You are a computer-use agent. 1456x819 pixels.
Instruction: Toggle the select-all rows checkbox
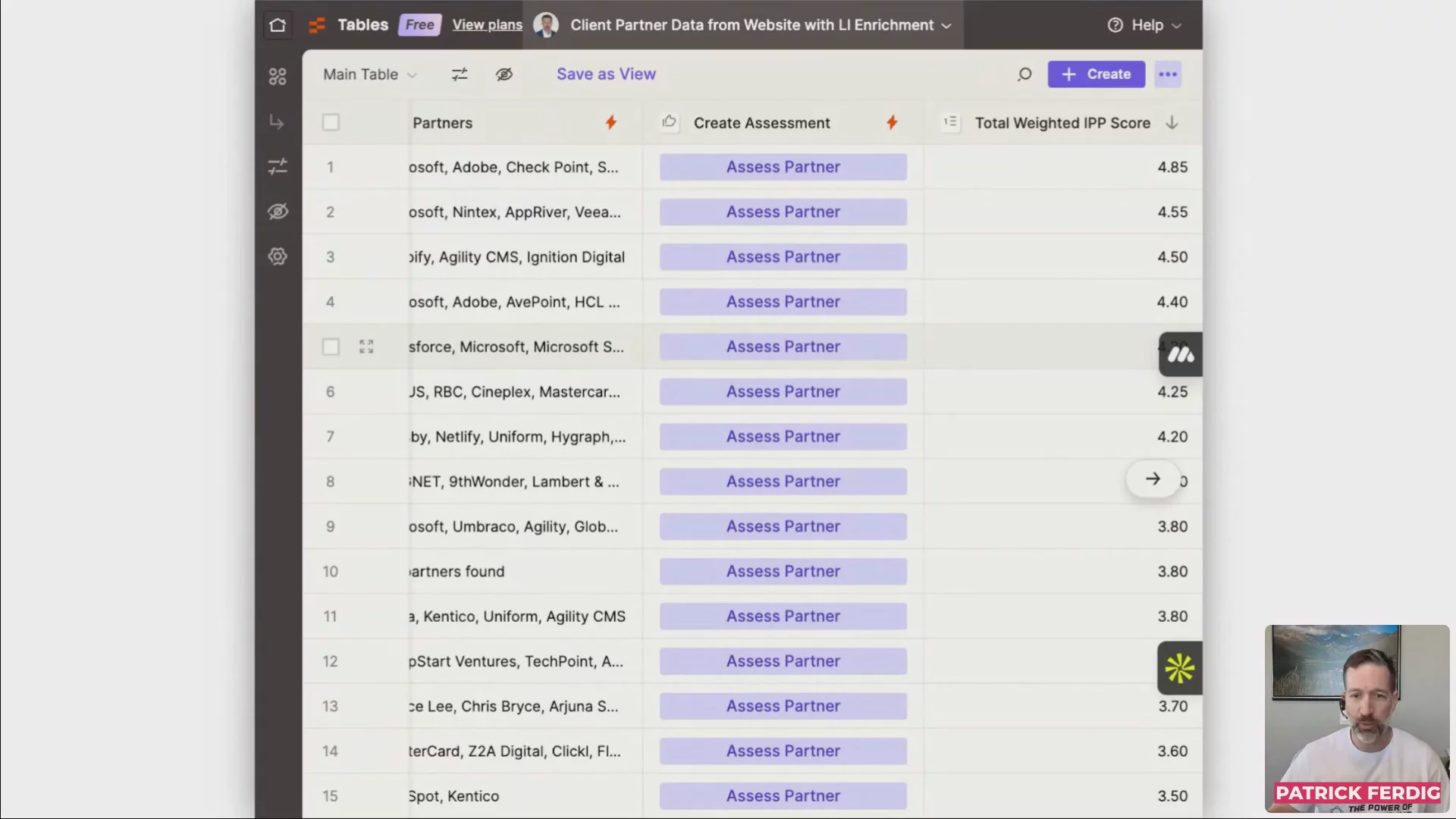tap(331, 122)
